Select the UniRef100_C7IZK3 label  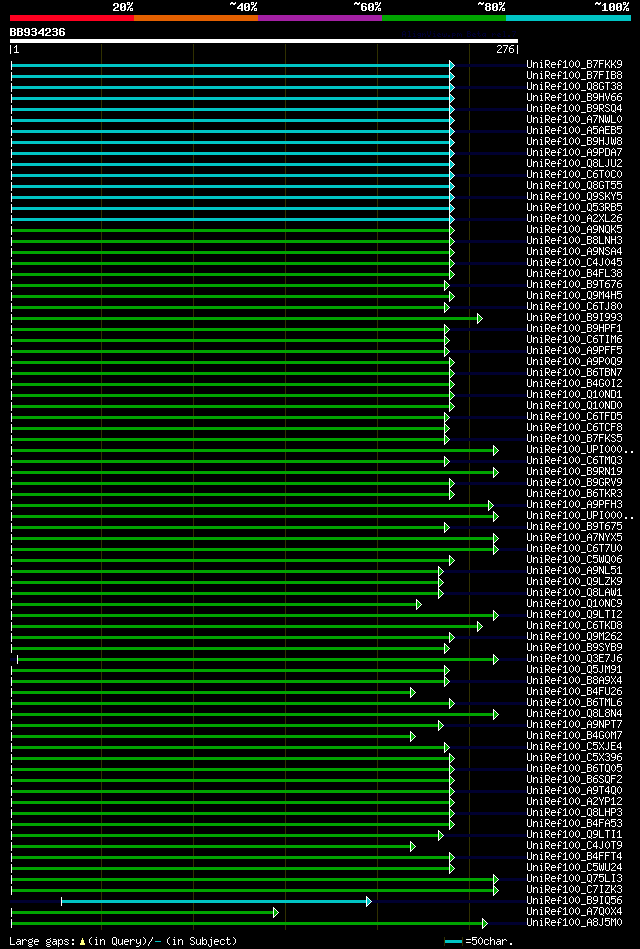click(574, 890)
